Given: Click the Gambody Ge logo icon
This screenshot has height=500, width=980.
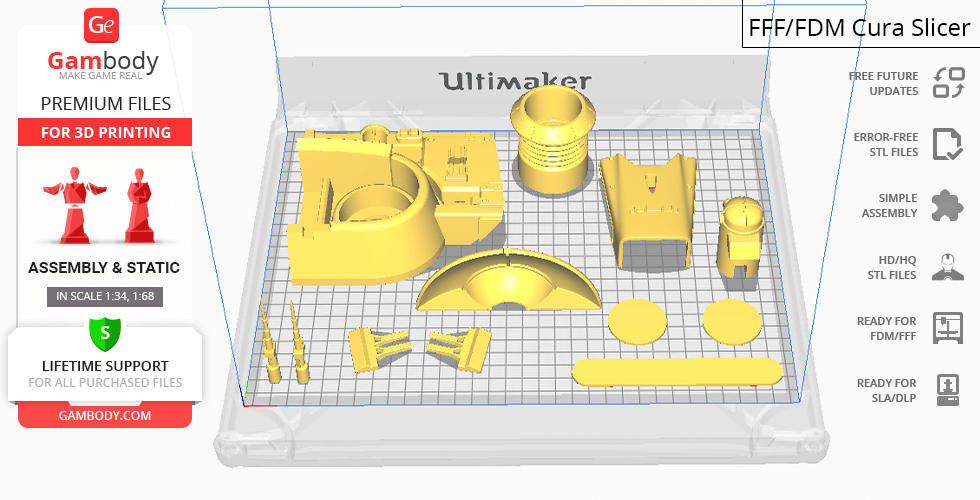Looking at the screenshot, I should (x=103, y=26).
